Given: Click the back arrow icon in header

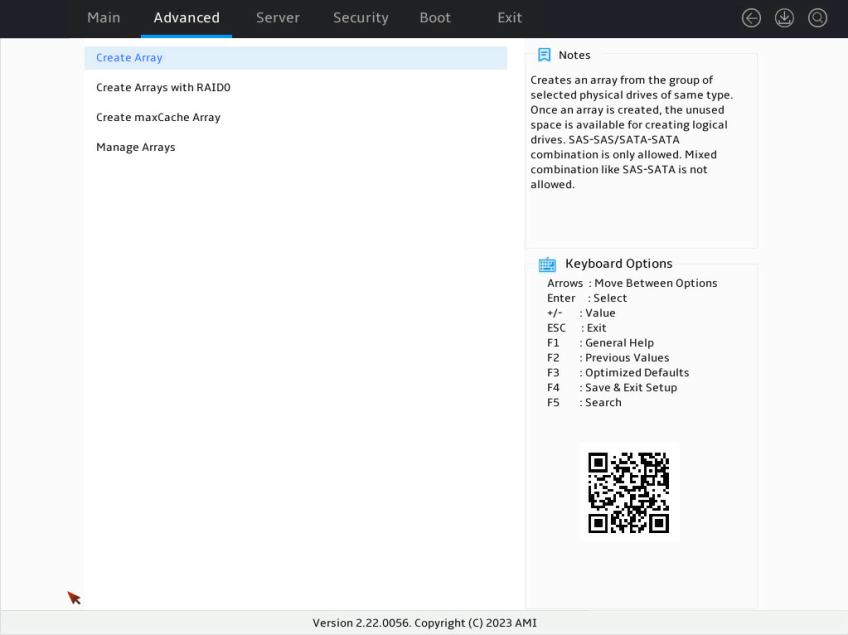Looking at the screenshot, I should [751, 18].
